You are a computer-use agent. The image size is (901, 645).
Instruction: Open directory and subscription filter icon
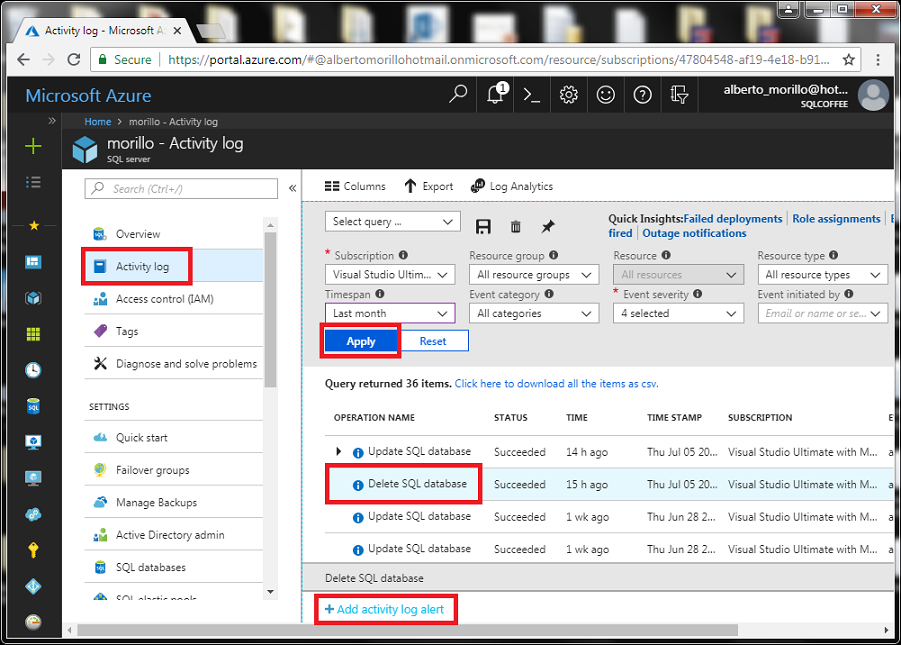click(679, 94)
